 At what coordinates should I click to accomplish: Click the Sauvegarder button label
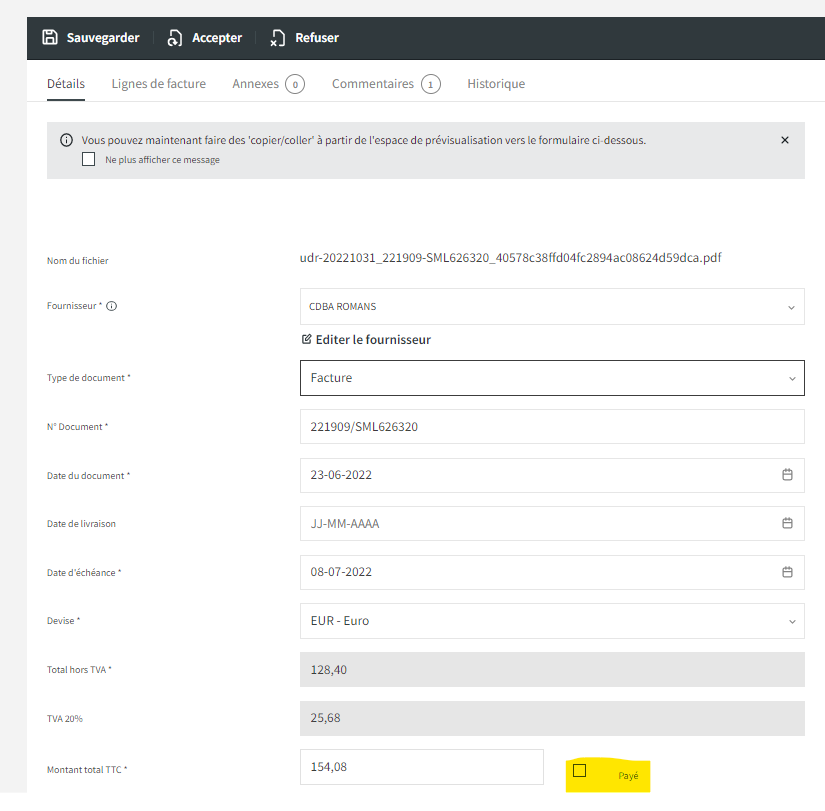pyautogui.click(x=103, y=38)
